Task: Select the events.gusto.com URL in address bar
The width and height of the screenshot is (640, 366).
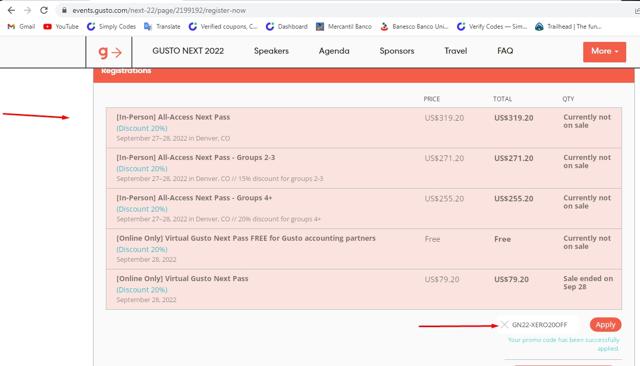Action: (x=159, y=11)
